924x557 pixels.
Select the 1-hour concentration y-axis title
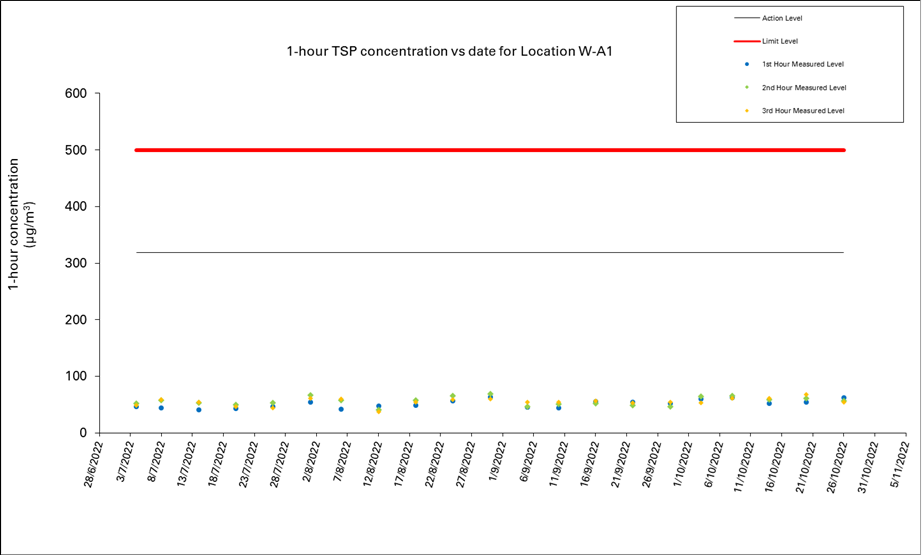tap(21, 223)
